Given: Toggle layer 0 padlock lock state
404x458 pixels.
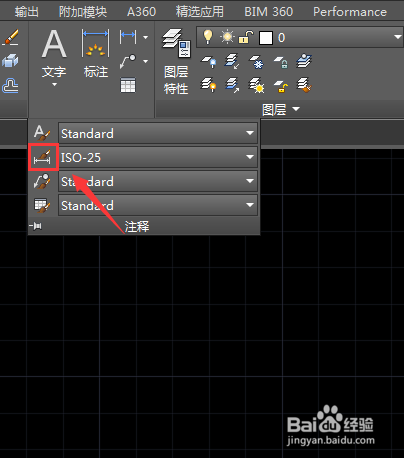Looking at the screenshot, I should coord(246,37).
